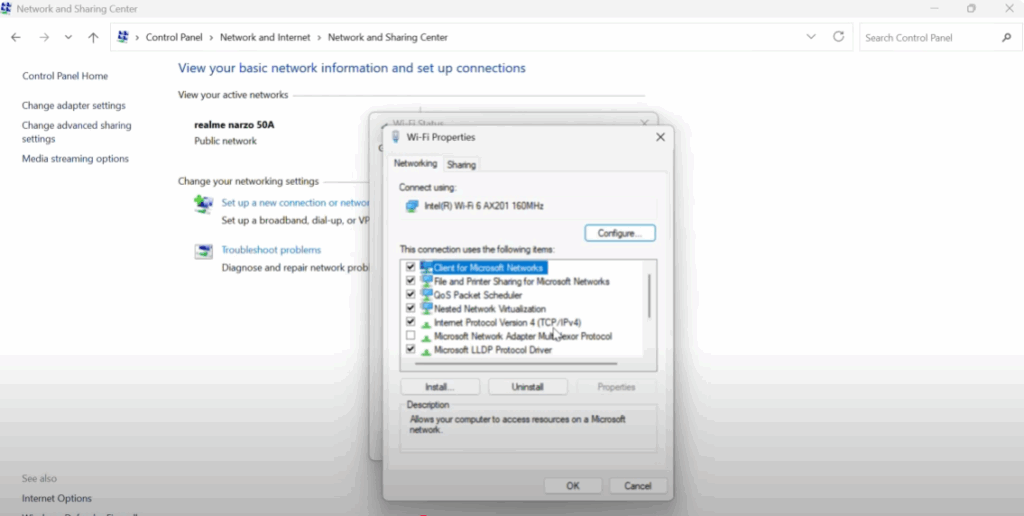Open recent locations dropdown chevron
1024x516 pixels.
(x=68, y=38)
